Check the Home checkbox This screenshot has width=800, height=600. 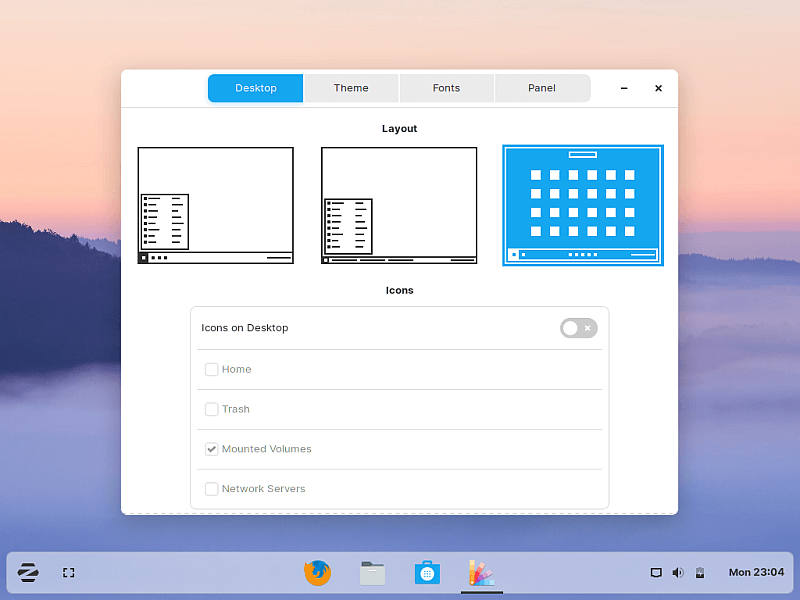(x=211, y=369)
